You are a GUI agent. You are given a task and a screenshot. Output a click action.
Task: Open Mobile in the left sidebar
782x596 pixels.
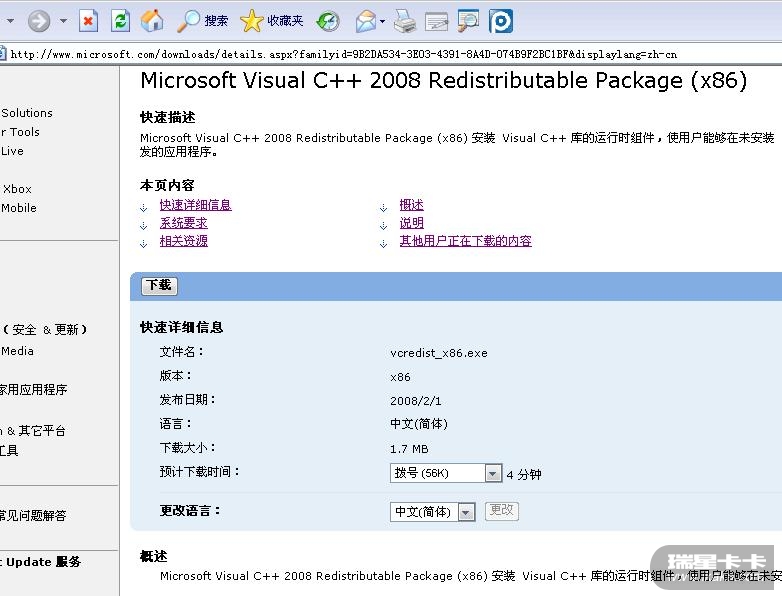click(x=18, y=208)
